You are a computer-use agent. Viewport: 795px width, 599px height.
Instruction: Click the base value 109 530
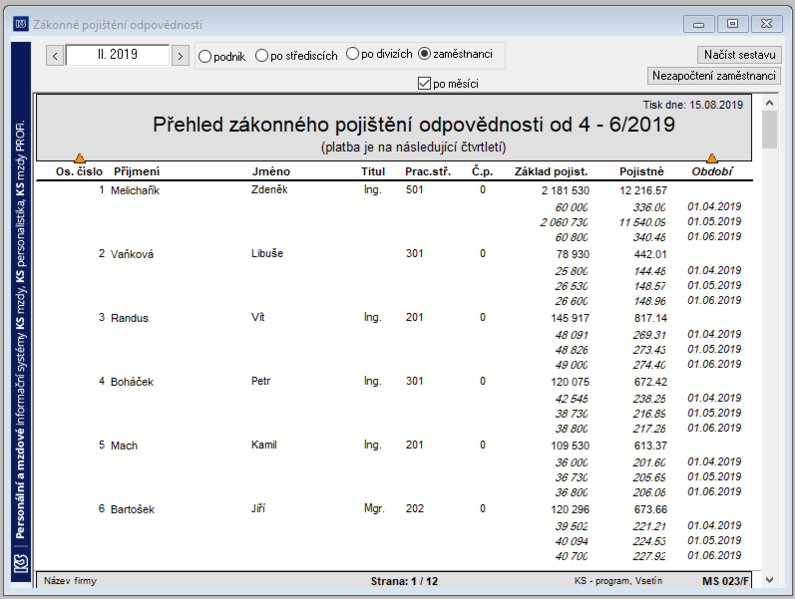click(570, 446)
